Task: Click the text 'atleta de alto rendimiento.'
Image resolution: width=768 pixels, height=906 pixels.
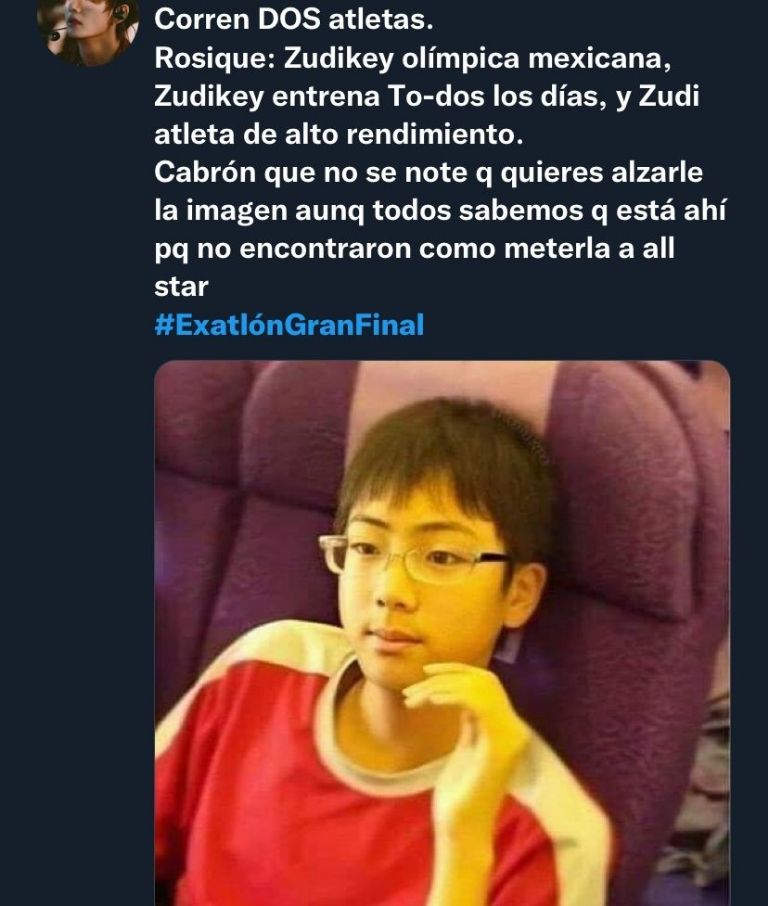Action: pyautogui.click(x=339, y=134)
